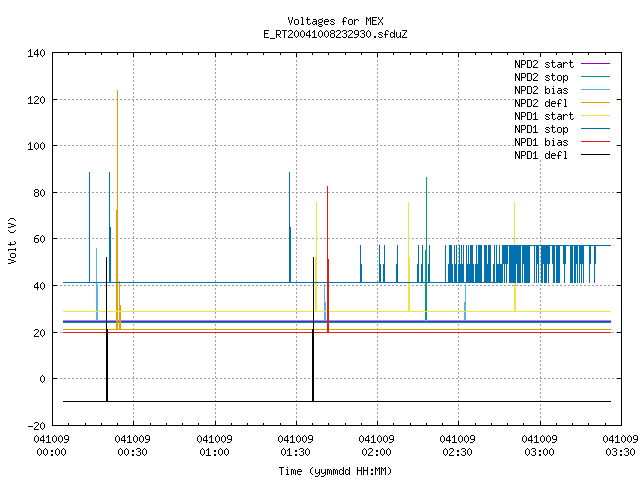The height and width of the screenshot is (480, 640).
Task: Click the 01:30 x-axis tick label
Action: point(296,452)
